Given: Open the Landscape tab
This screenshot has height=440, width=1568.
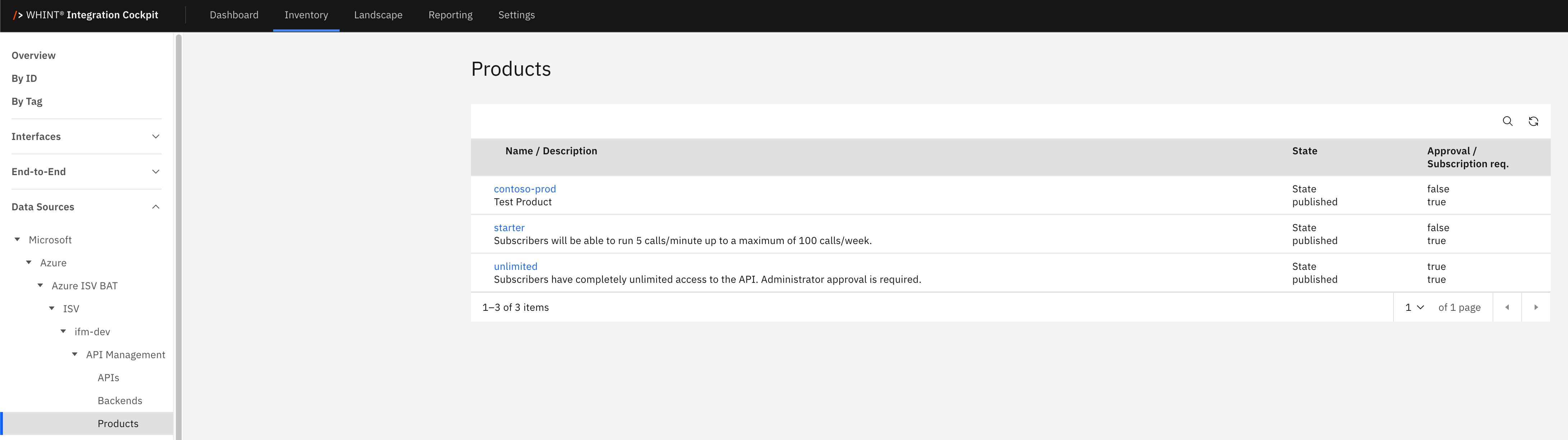Looking at the screenshot, I should click(378, 15).
